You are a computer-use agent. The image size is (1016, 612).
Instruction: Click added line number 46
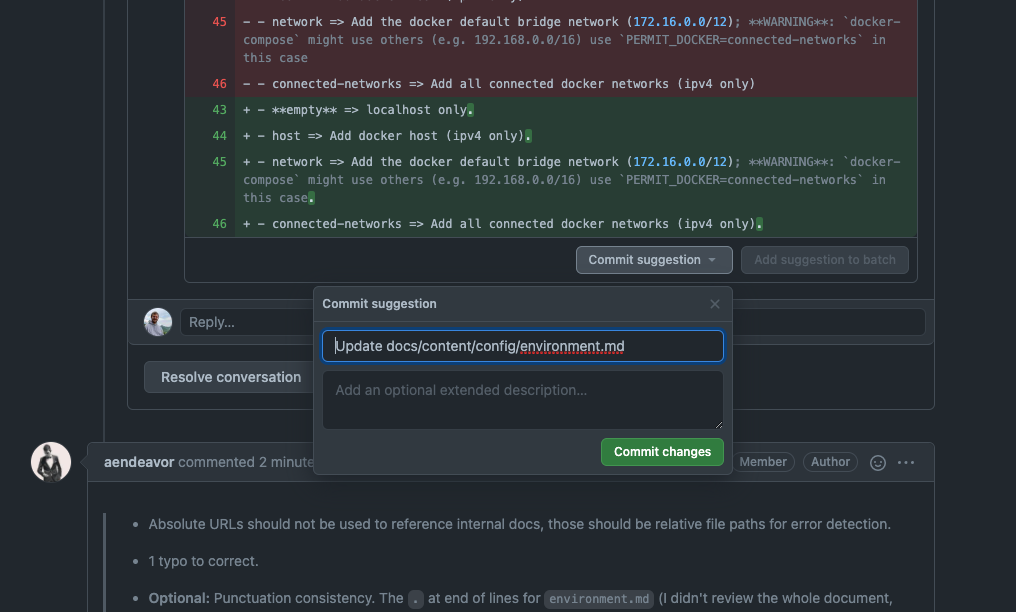219,224
